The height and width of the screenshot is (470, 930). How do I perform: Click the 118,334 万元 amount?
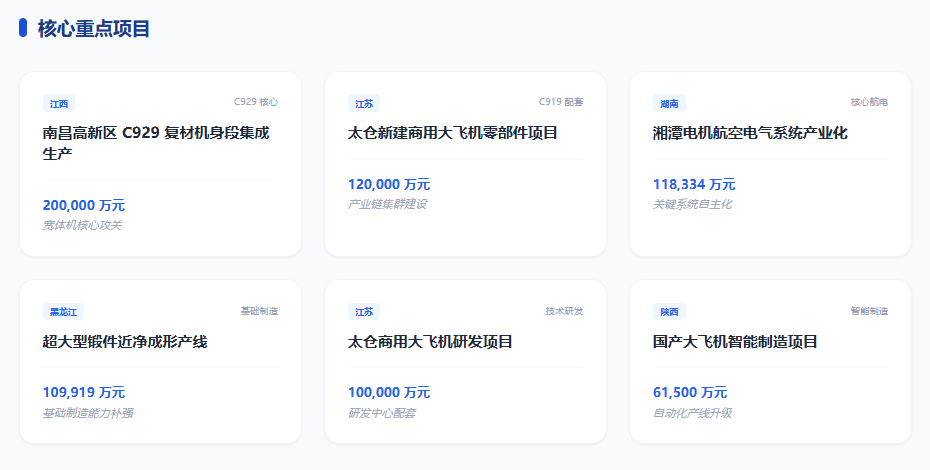(694, 184)
